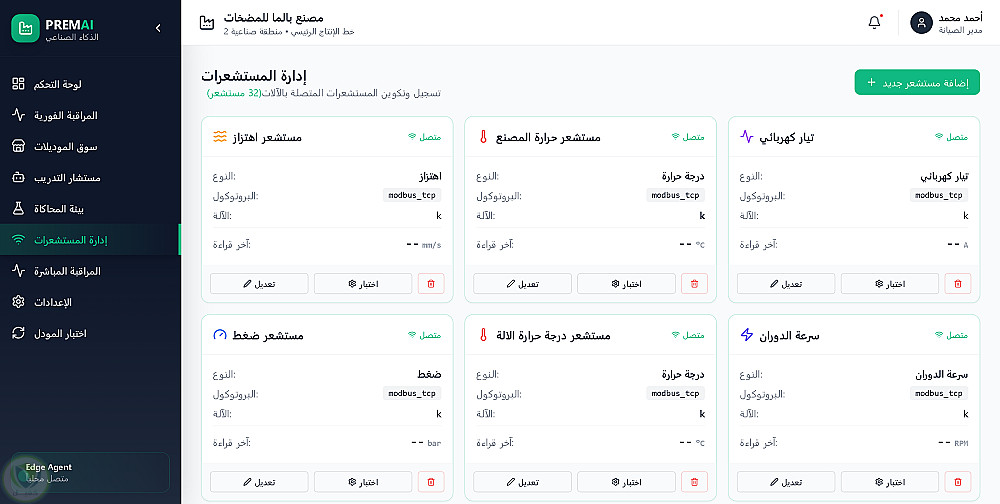Image resolution: width=1000 pixels, height=504 pixels.
Task: Click the factory icon beside مصنع بالما للمضخات
Action: [207, 23]
